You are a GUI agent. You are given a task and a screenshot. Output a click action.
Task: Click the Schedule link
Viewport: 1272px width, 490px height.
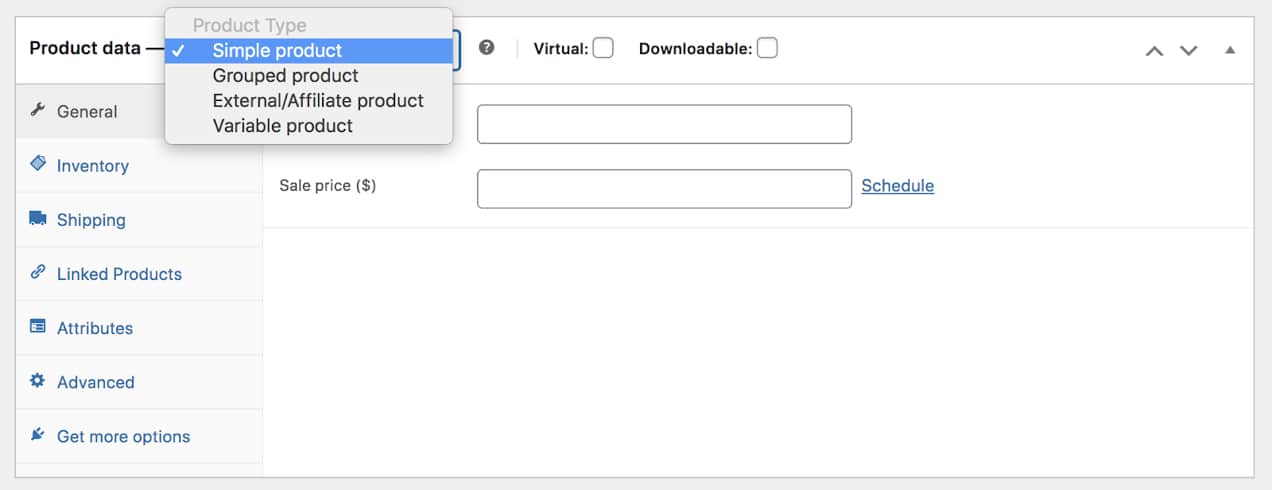[x=897, y=185]
